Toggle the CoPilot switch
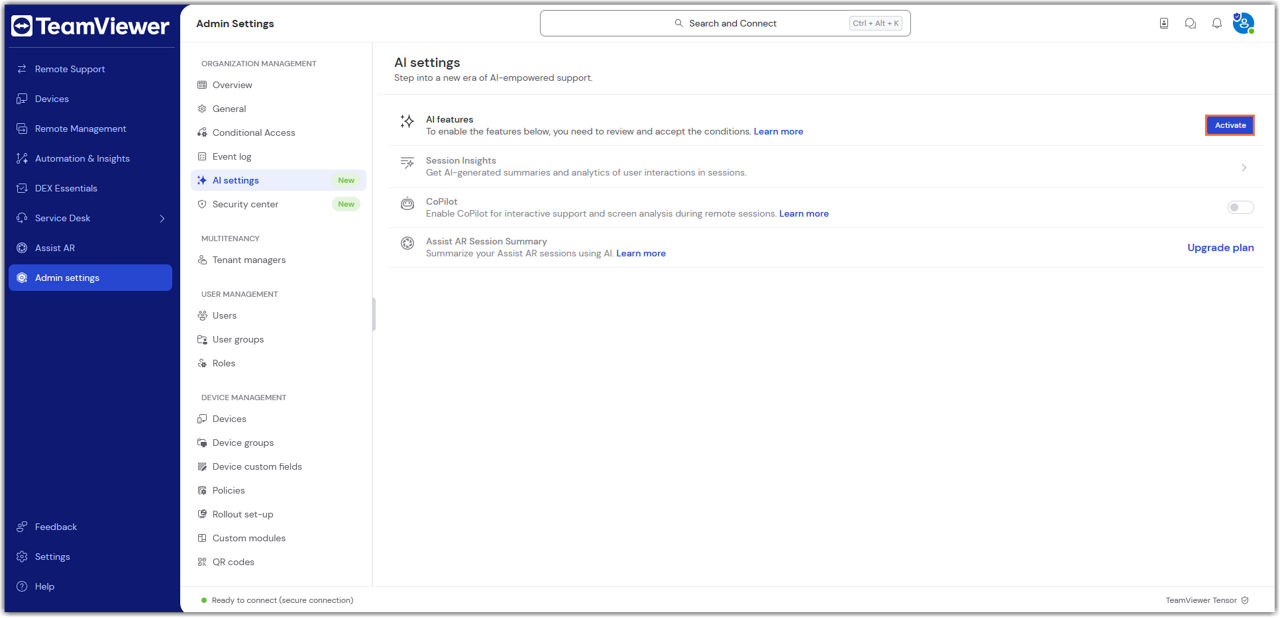1280x618 pixels. 1240,207
